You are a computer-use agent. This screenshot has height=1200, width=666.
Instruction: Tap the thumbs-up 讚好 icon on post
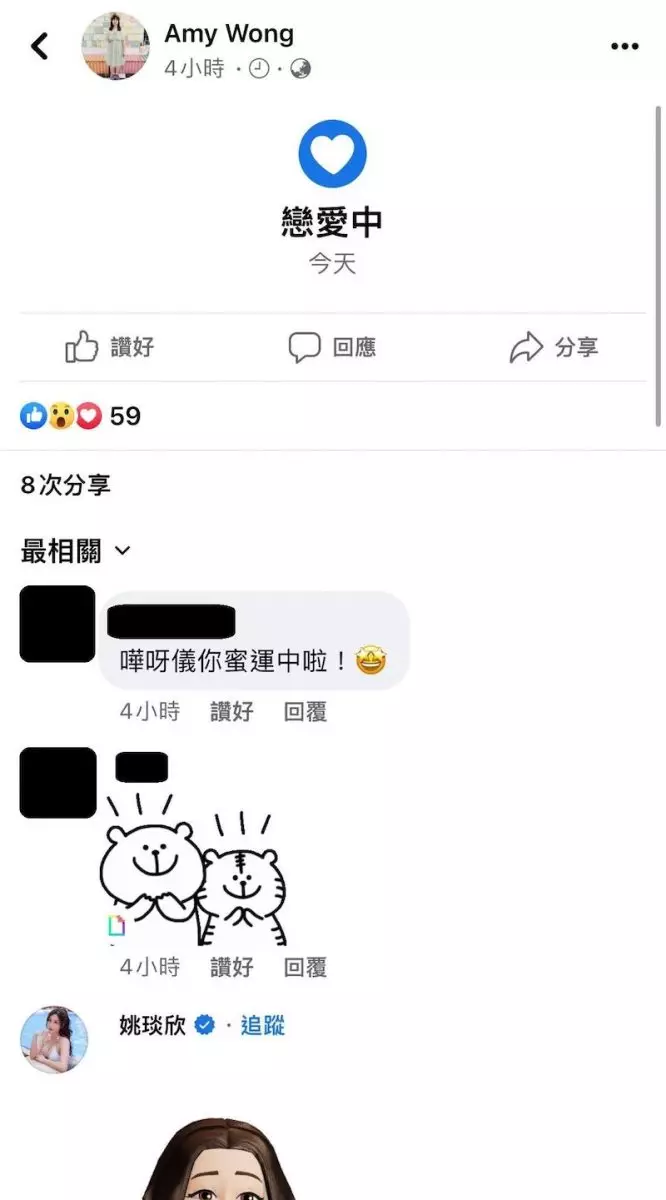81,347
